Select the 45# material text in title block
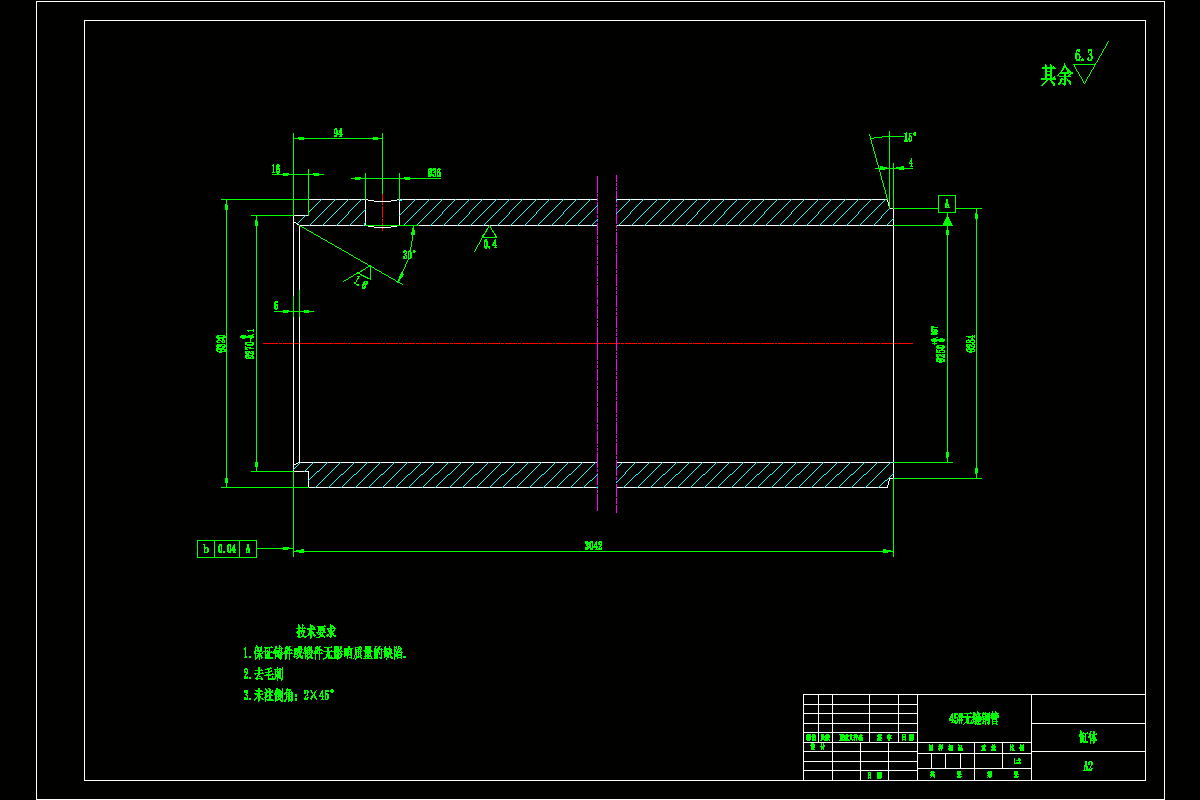1200x800 pixels. (x=974, y=718)
